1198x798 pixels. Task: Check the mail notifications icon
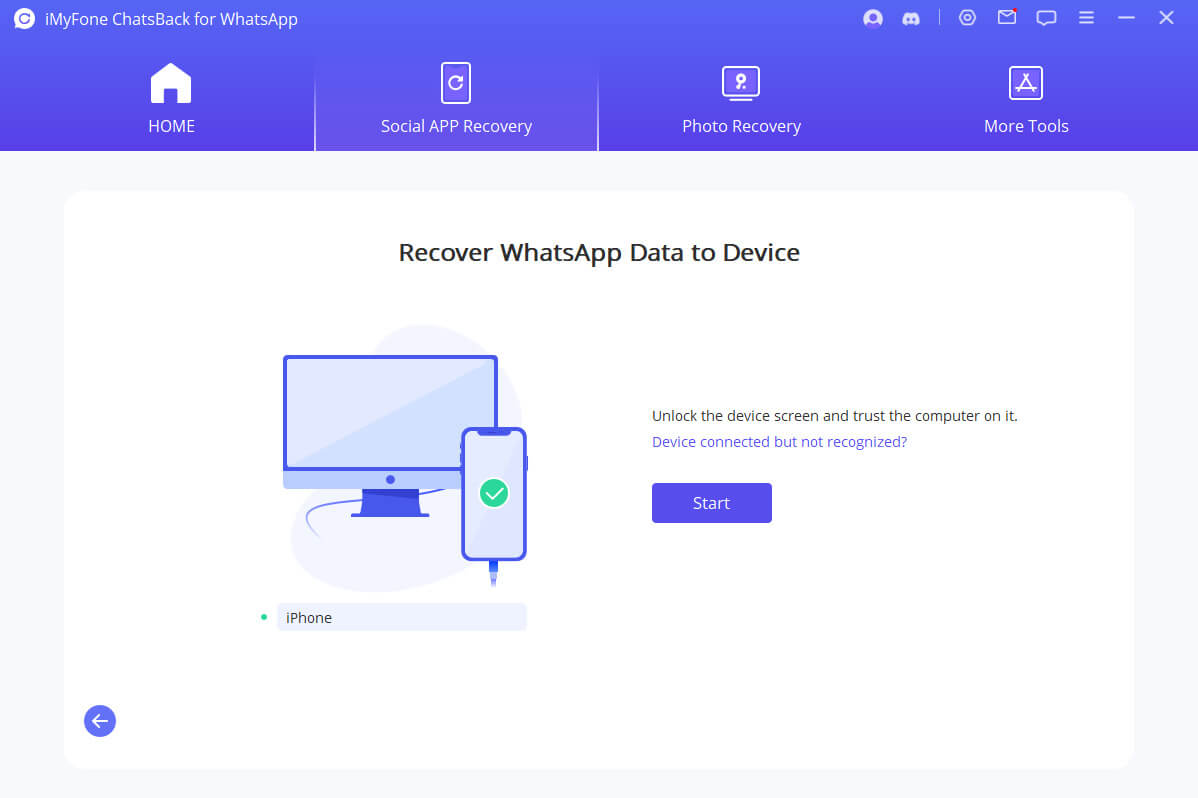[1007, 18]
